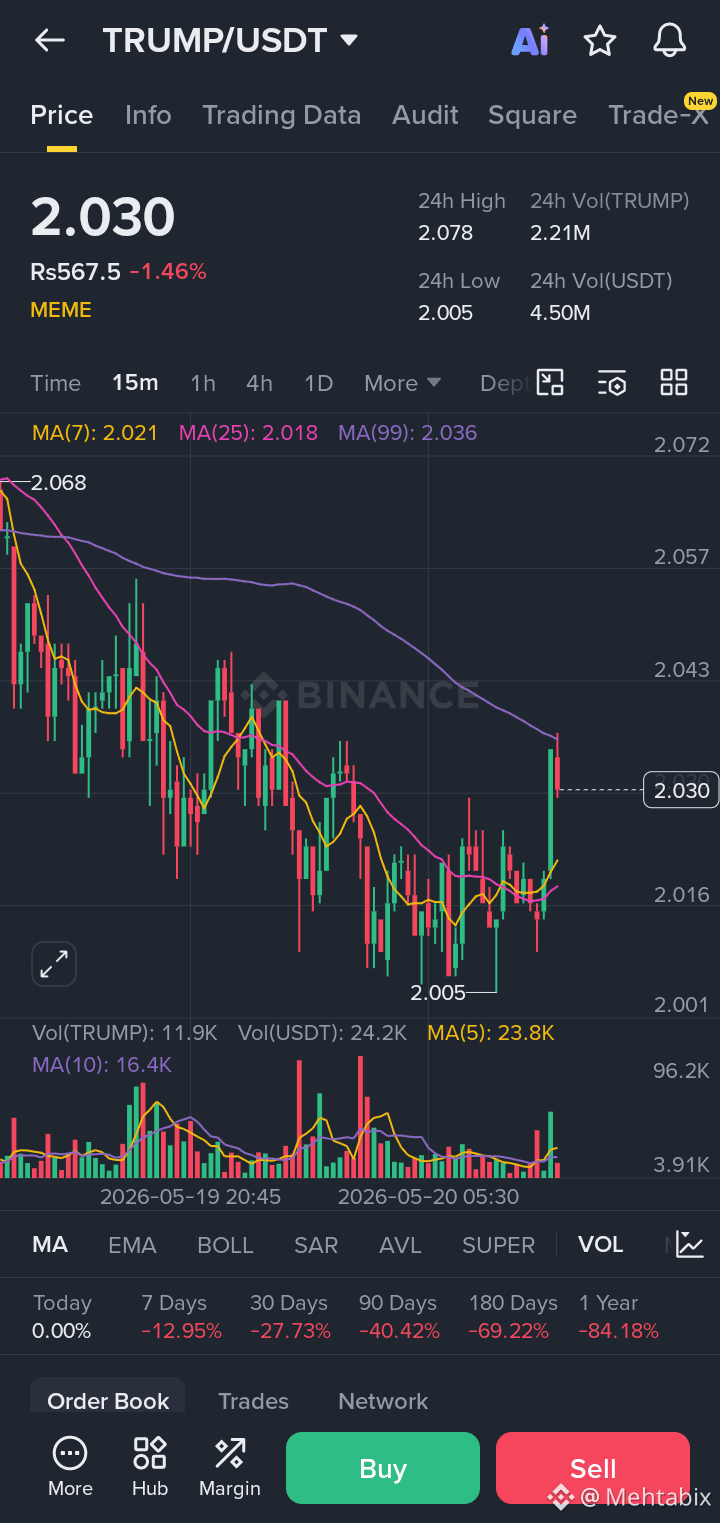Open the Hub icon
Screen dimensions: 720x1523
150,1467
